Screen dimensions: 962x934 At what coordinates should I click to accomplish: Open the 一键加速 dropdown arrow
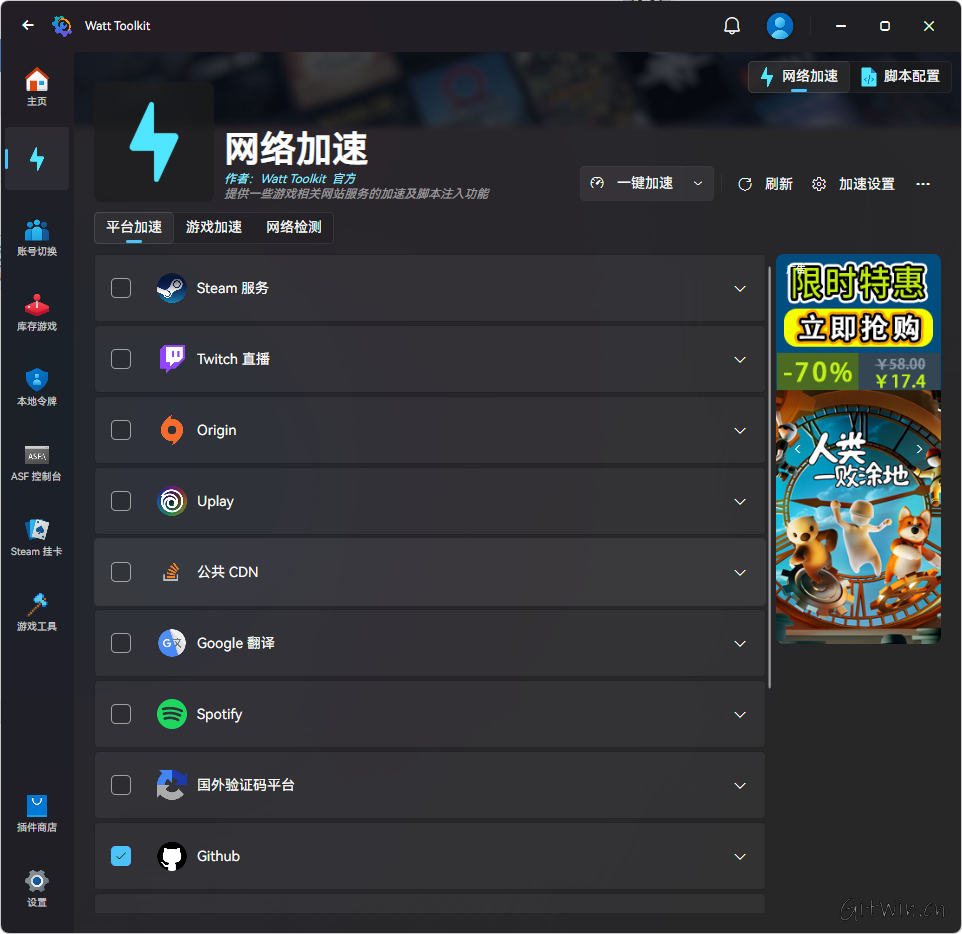click(698, 183)
